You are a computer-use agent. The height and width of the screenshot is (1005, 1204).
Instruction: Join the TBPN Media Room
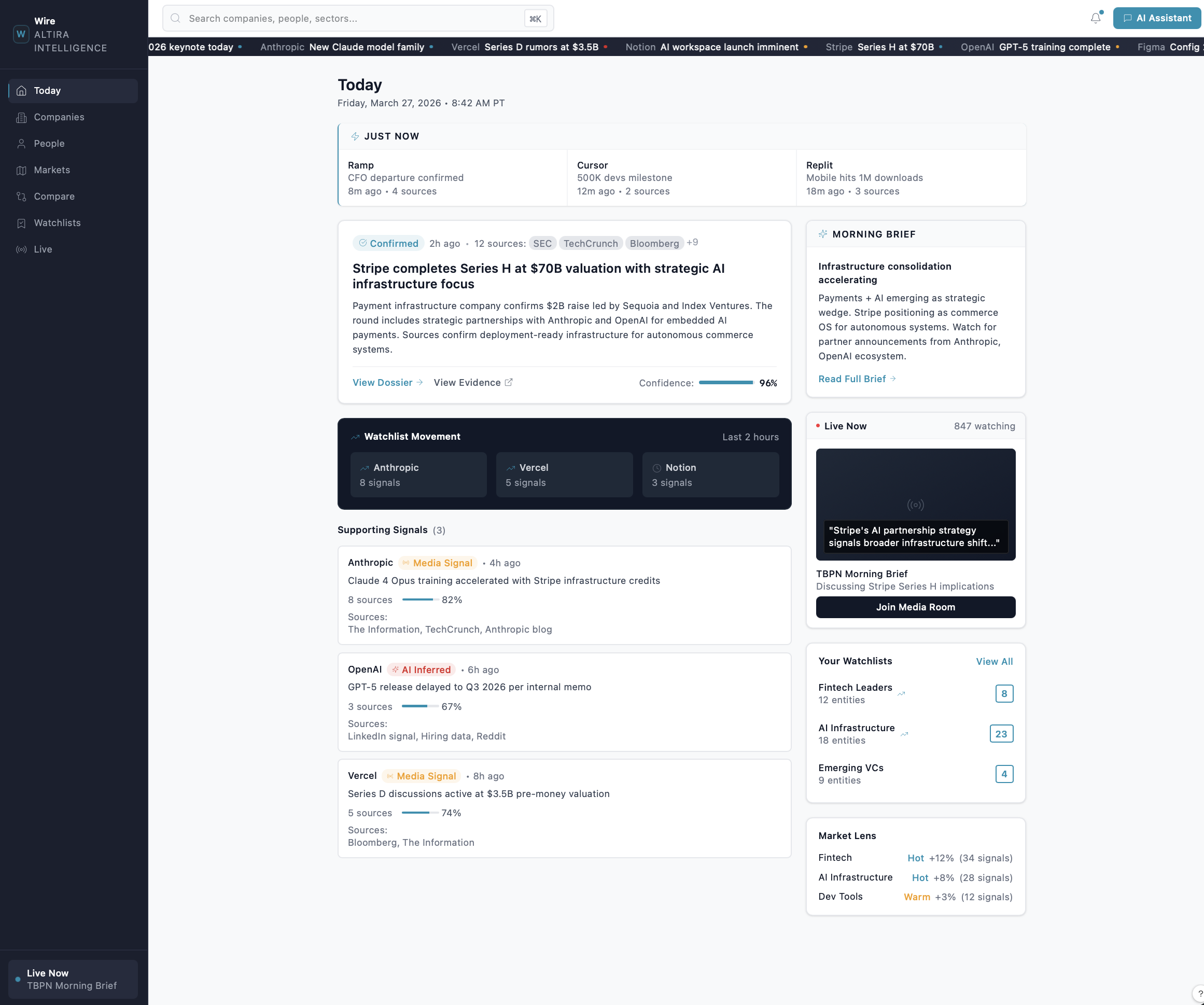click(x=915, y=607)
